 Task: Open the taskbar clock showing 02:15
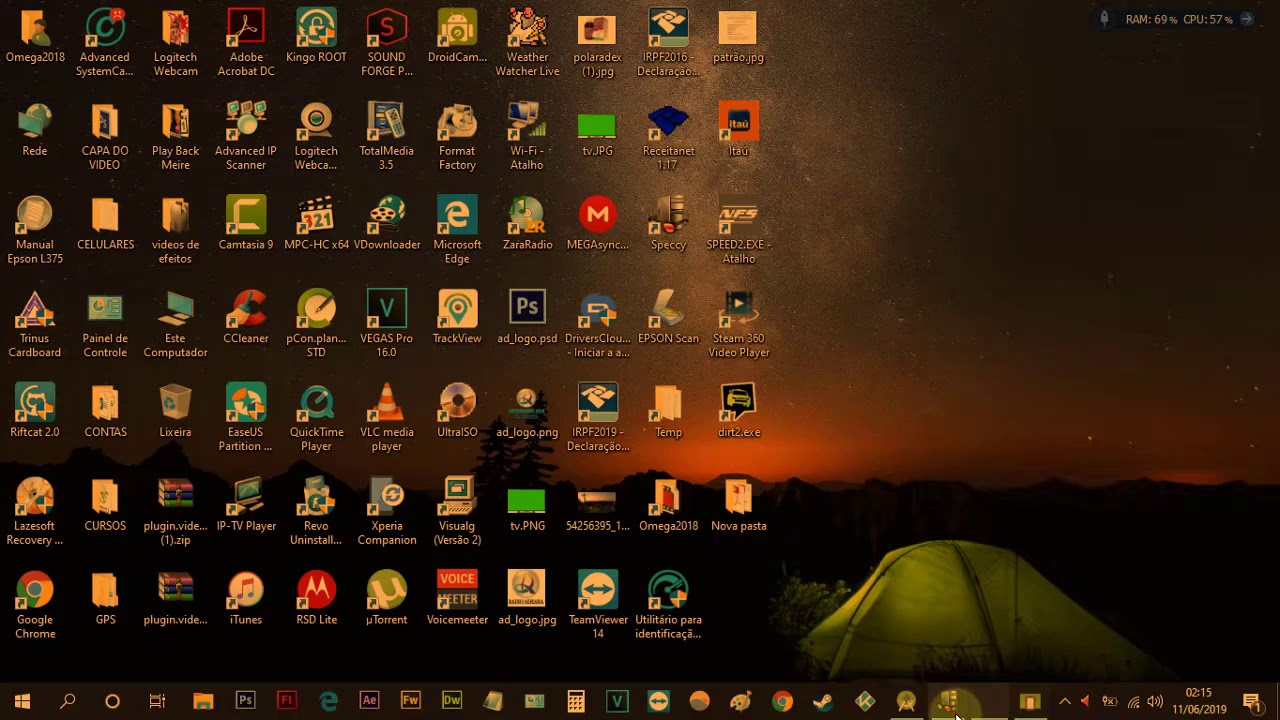click(x=1199, y=701)
